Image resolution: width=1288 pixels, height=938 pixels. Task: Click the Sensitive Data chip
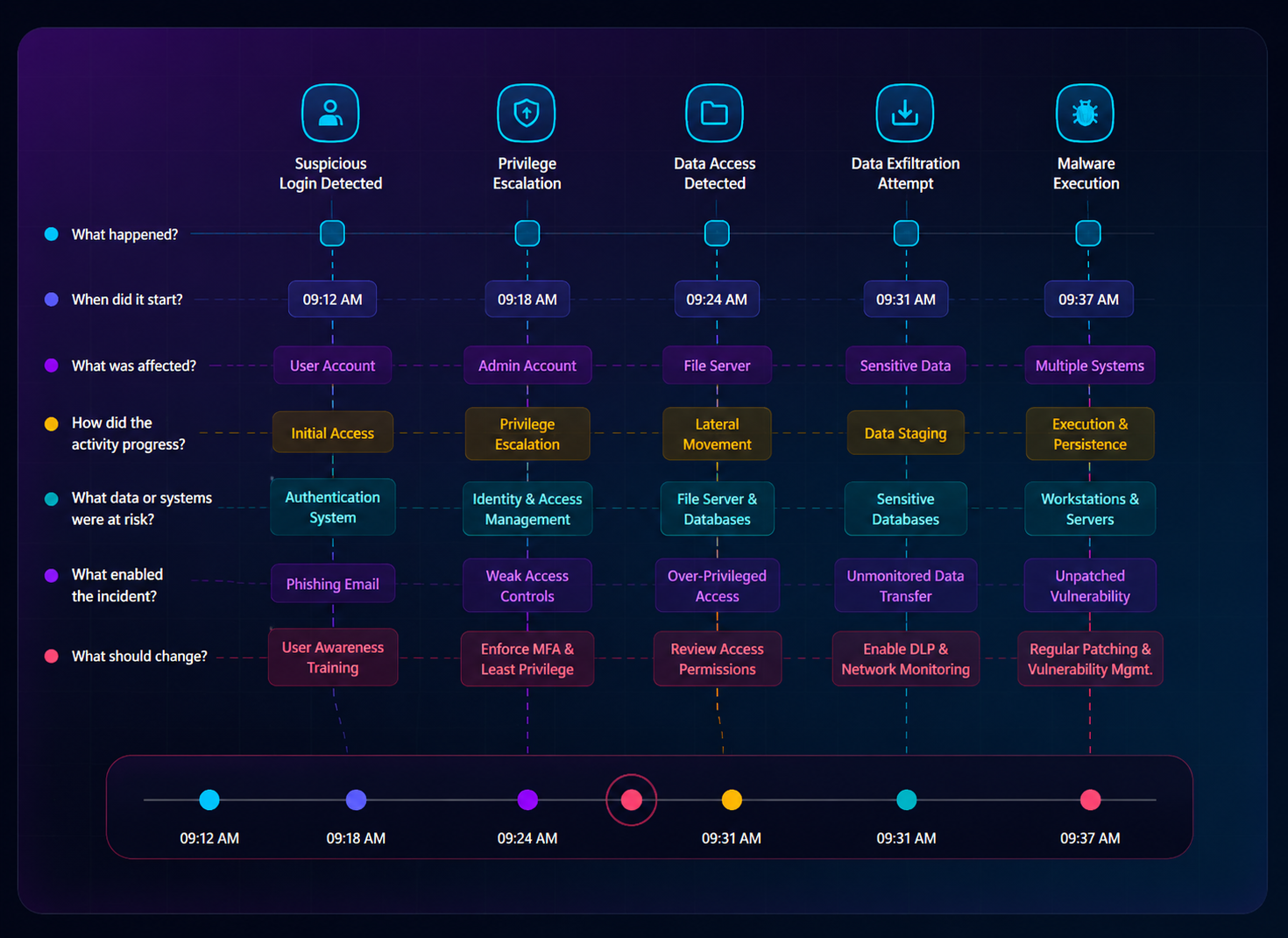(905, 366)
